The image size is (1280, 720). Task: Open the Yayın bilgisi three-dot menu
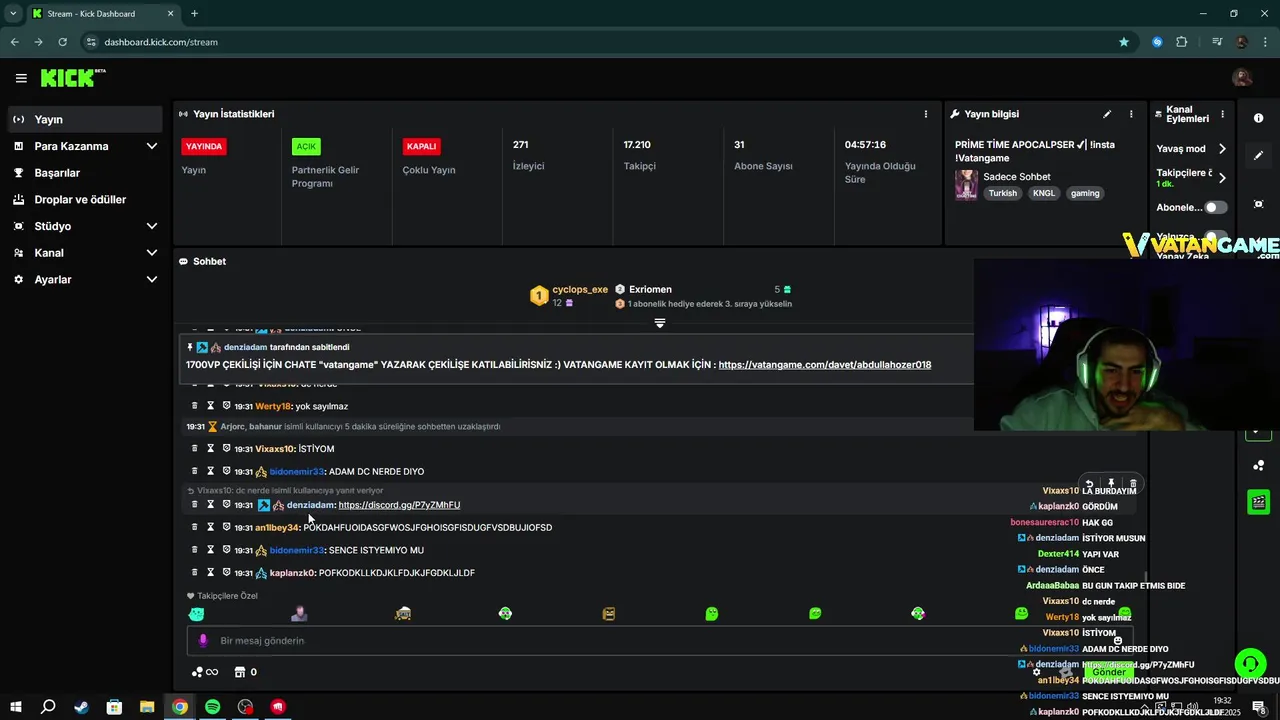tap(1131, 114)
